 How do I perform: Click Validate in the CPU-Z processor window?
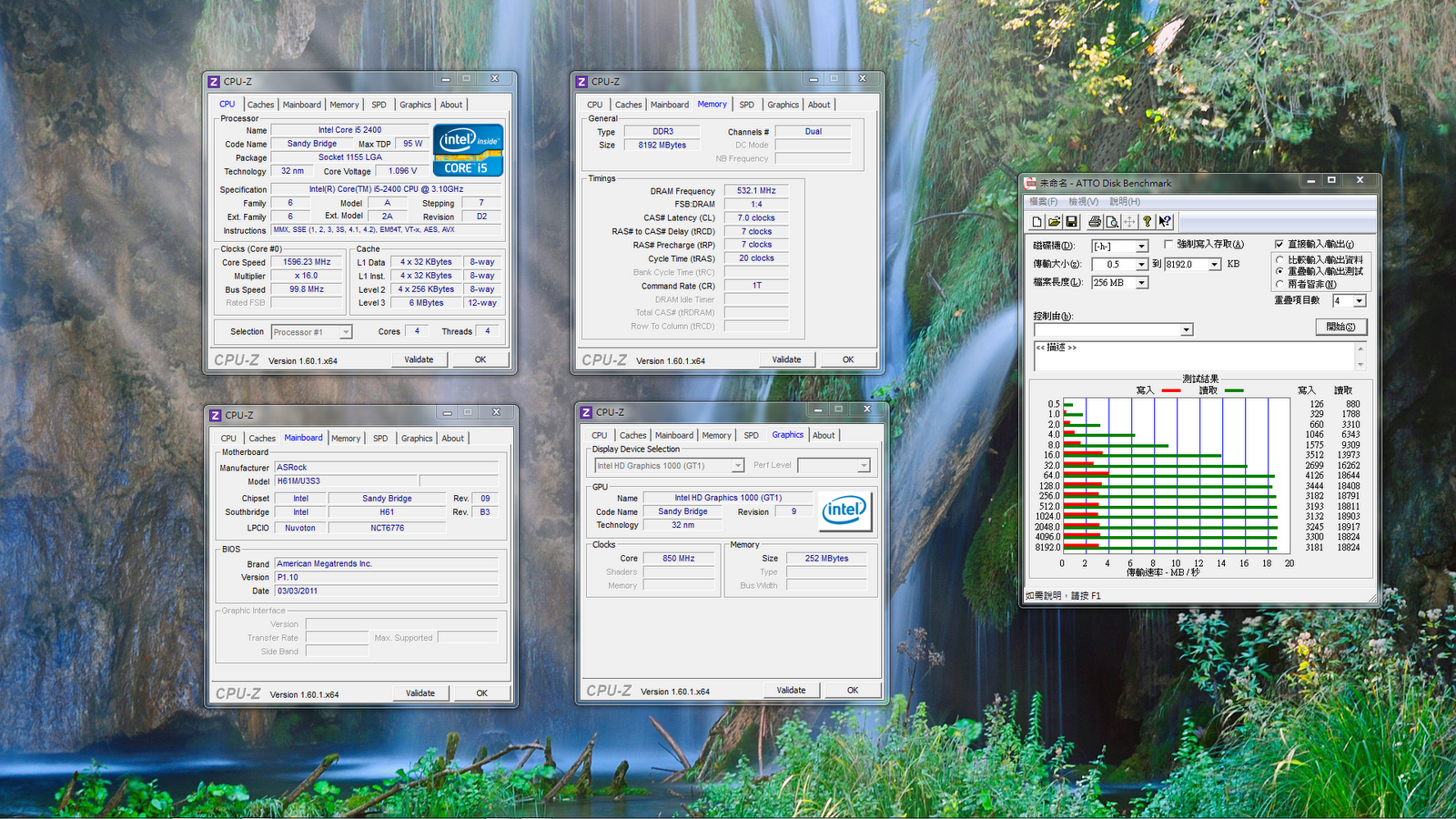point(419,360)
